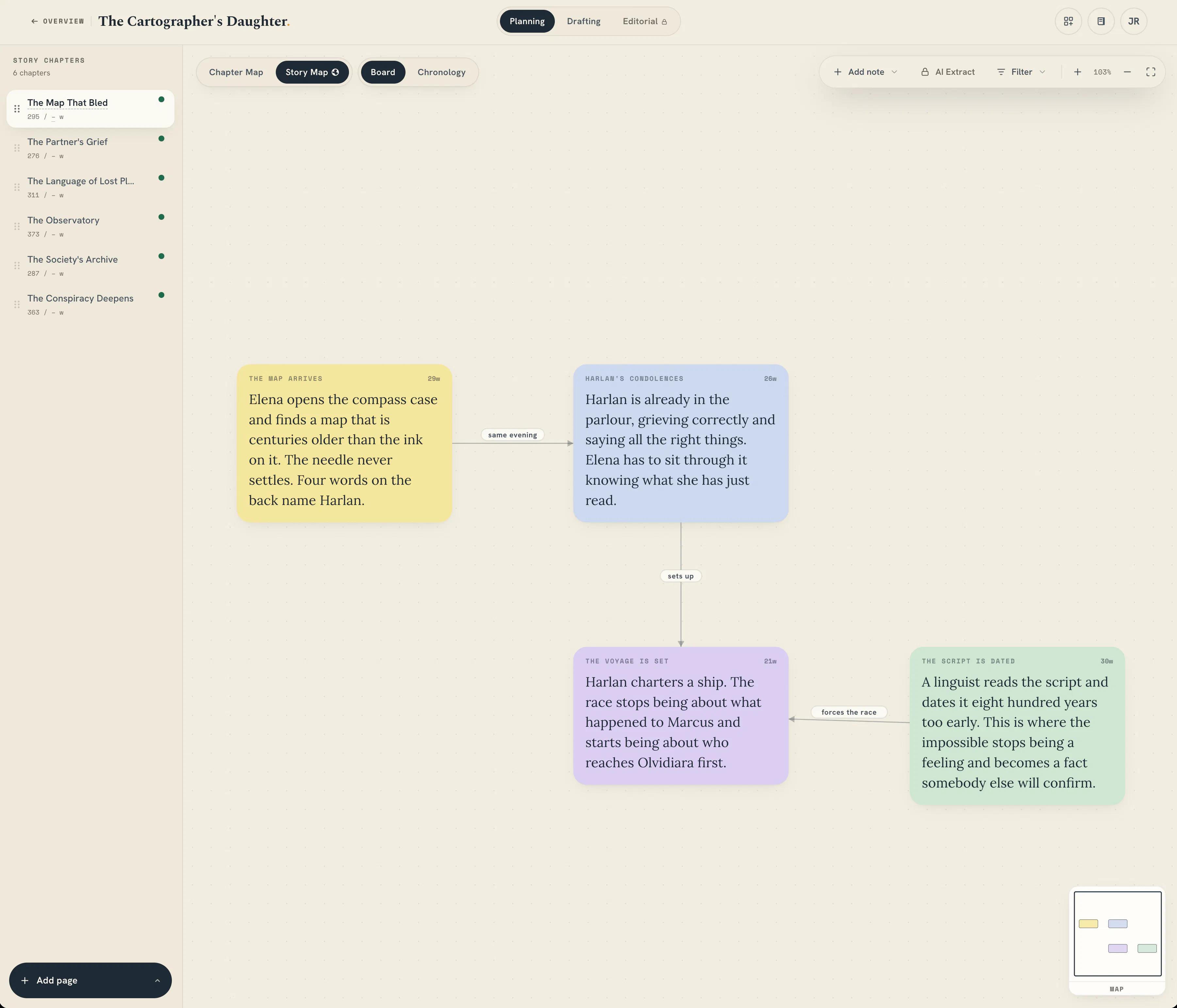Click the '6 chapters' count text

coord(32,73)
